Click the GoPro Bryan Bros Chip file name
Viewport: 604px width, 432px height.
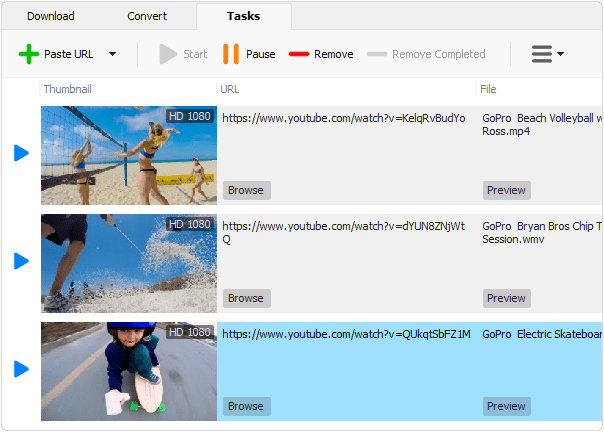tap(542, 232)
